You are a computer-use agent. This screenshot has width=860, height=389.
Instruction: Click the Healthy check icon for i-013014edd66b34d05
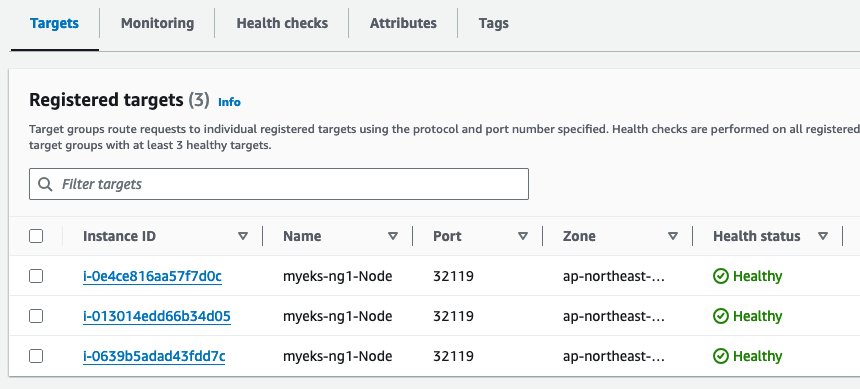(721, 316)
